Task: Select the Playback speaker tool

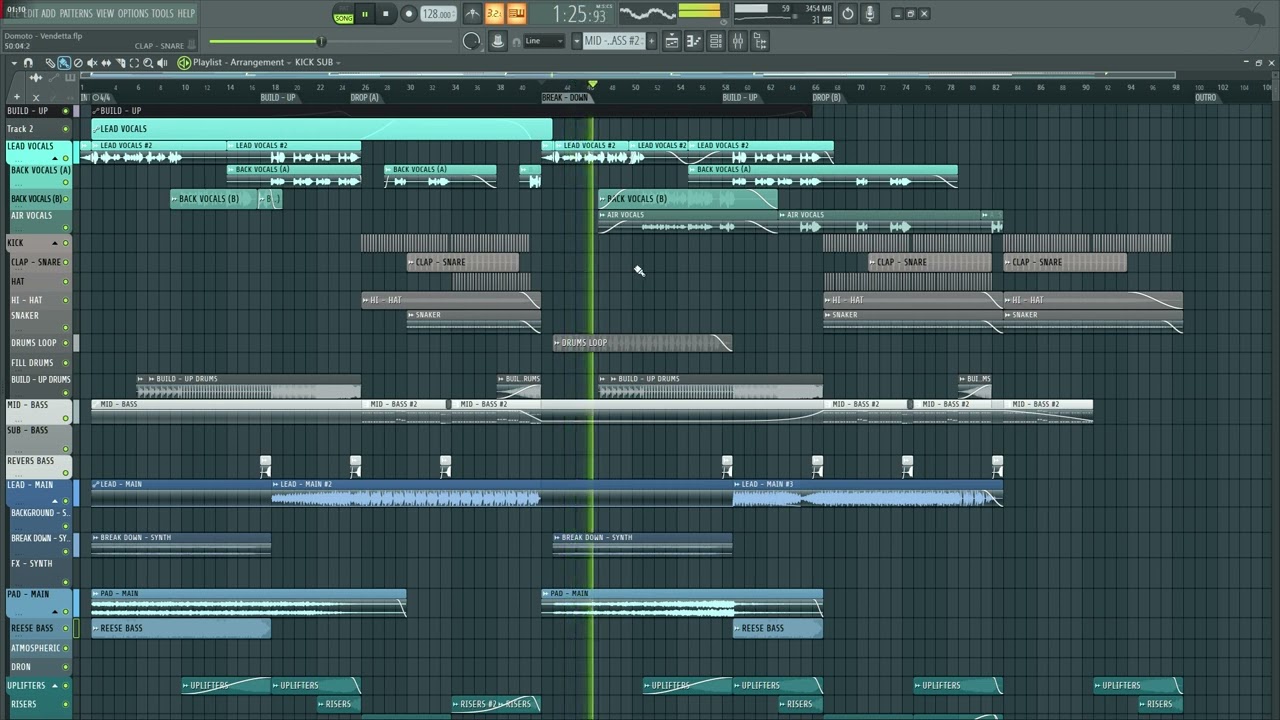Action: (162, 63)
